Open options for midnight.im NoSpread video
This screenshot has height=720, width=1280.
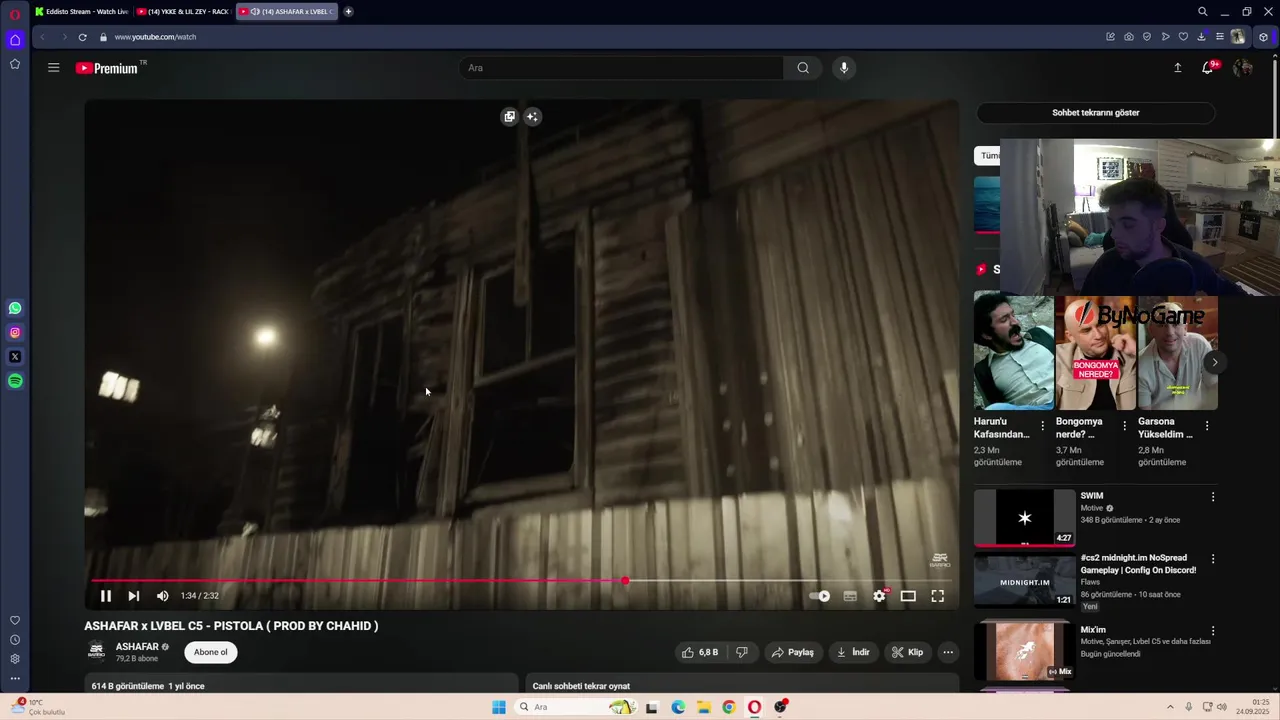pos(1213,559)
